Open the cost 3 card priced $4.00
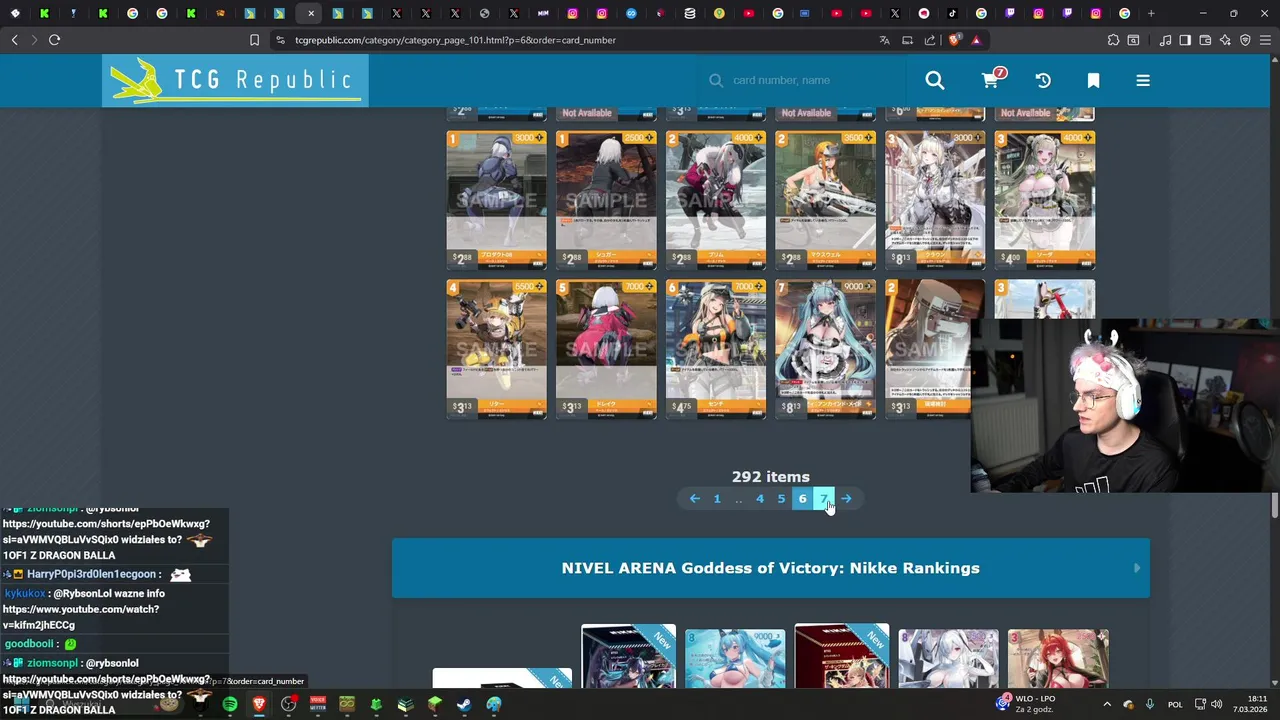Viewport: 1280px width, 720px height. 1044,200
